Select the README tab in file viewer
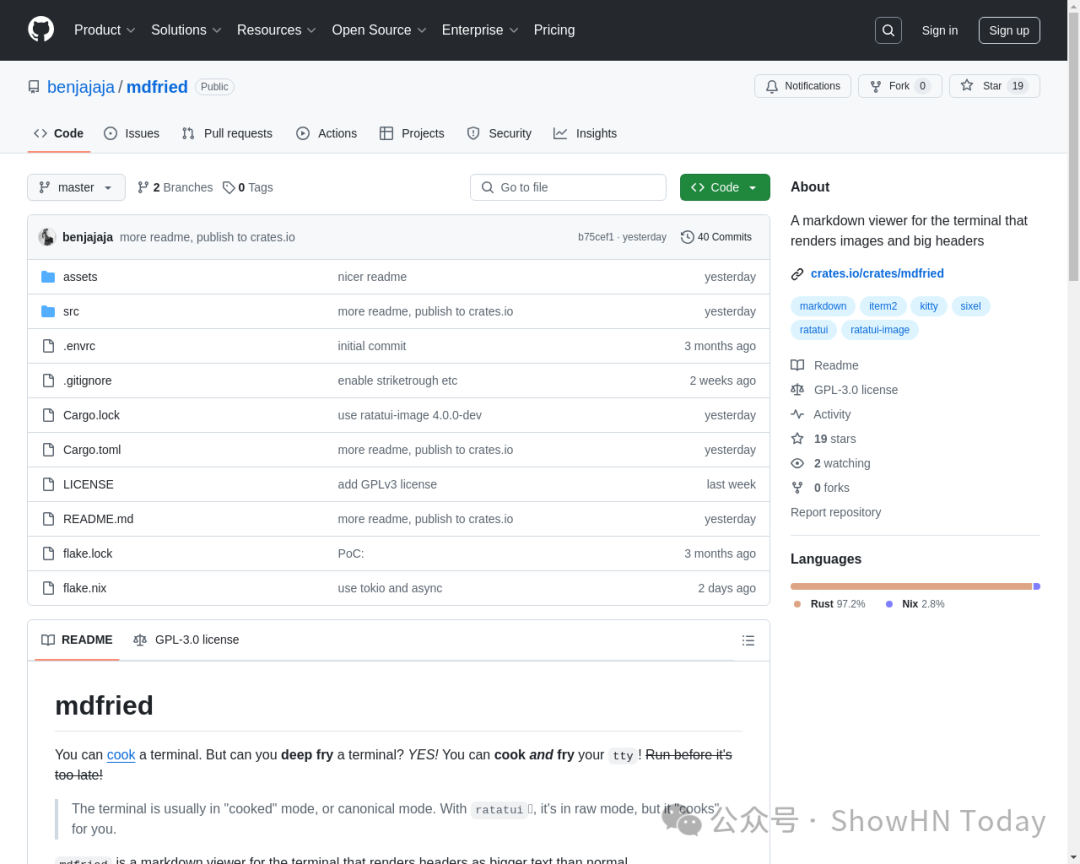Screen dimensions: 1080x864 click(x=77, y=640)
